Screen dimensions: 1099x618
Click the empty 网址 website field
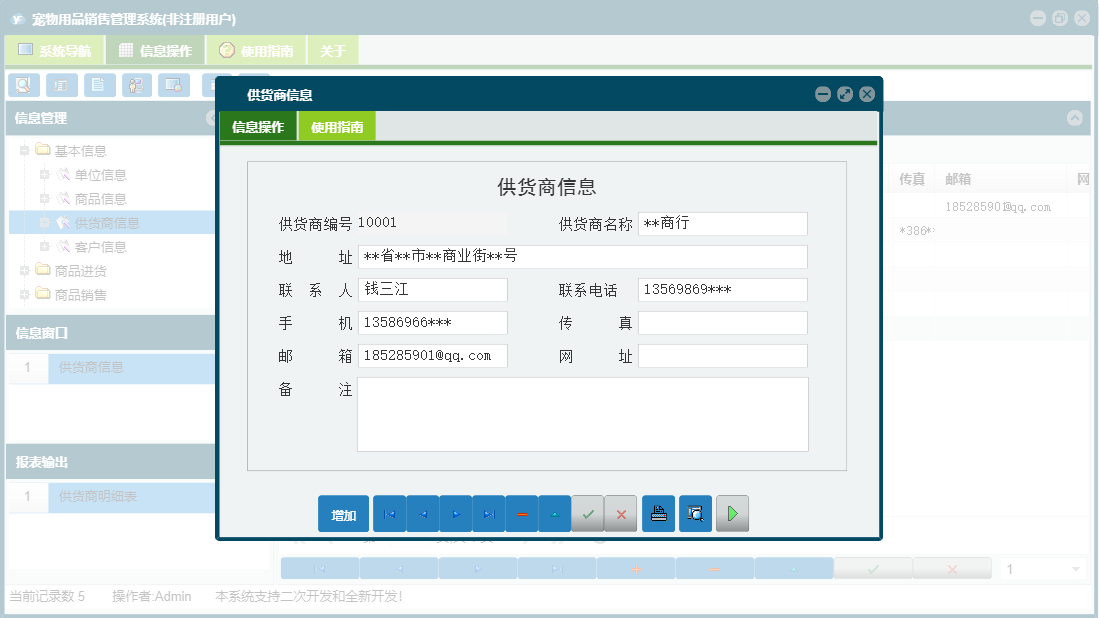(723, 355)
